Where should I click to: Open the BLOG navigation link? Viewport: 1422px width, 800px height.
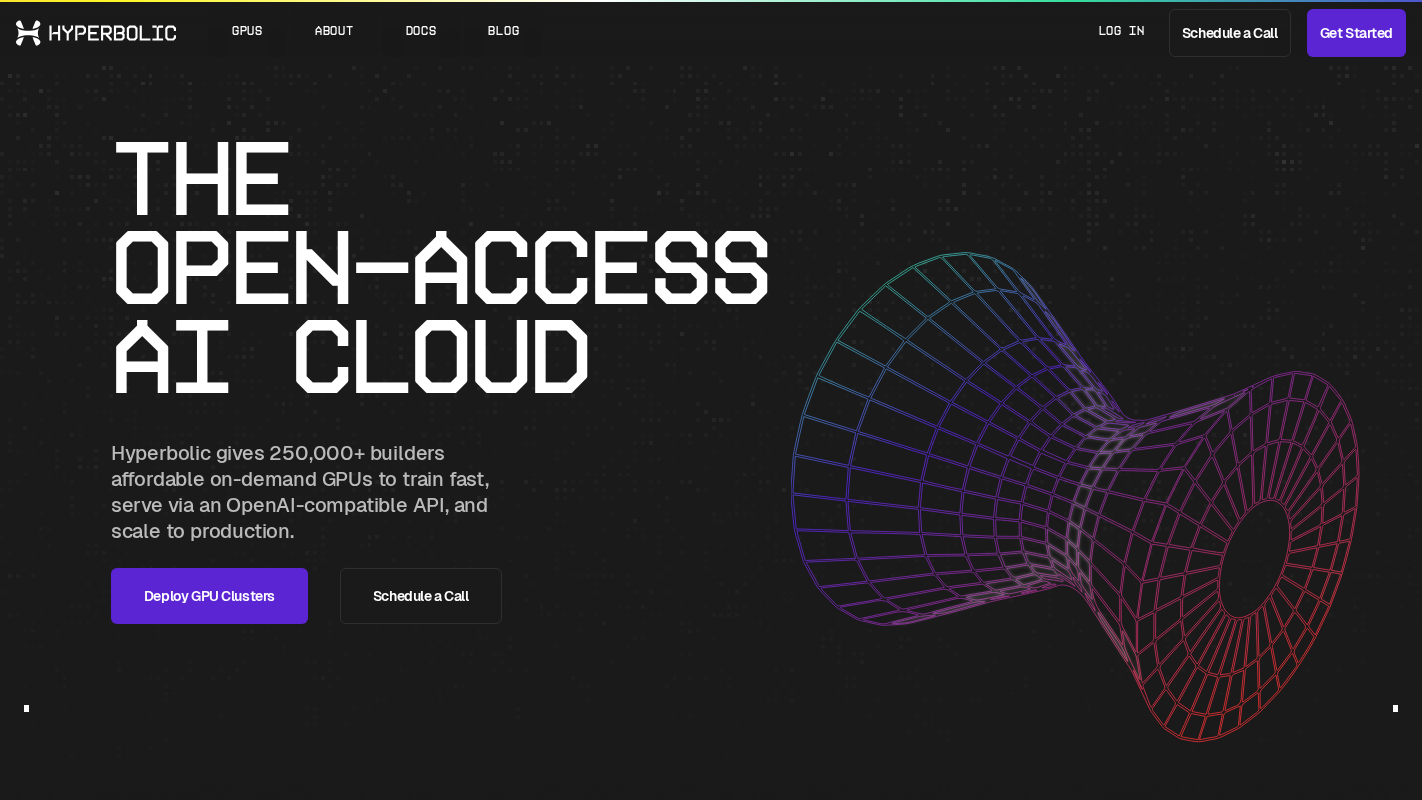pyautogui.click(x=503, y=31)
